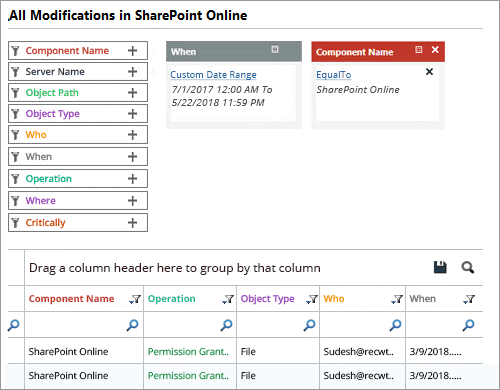Click the plus icon next to the Who filter
The image size is (500, 390).
click(132, 135)
